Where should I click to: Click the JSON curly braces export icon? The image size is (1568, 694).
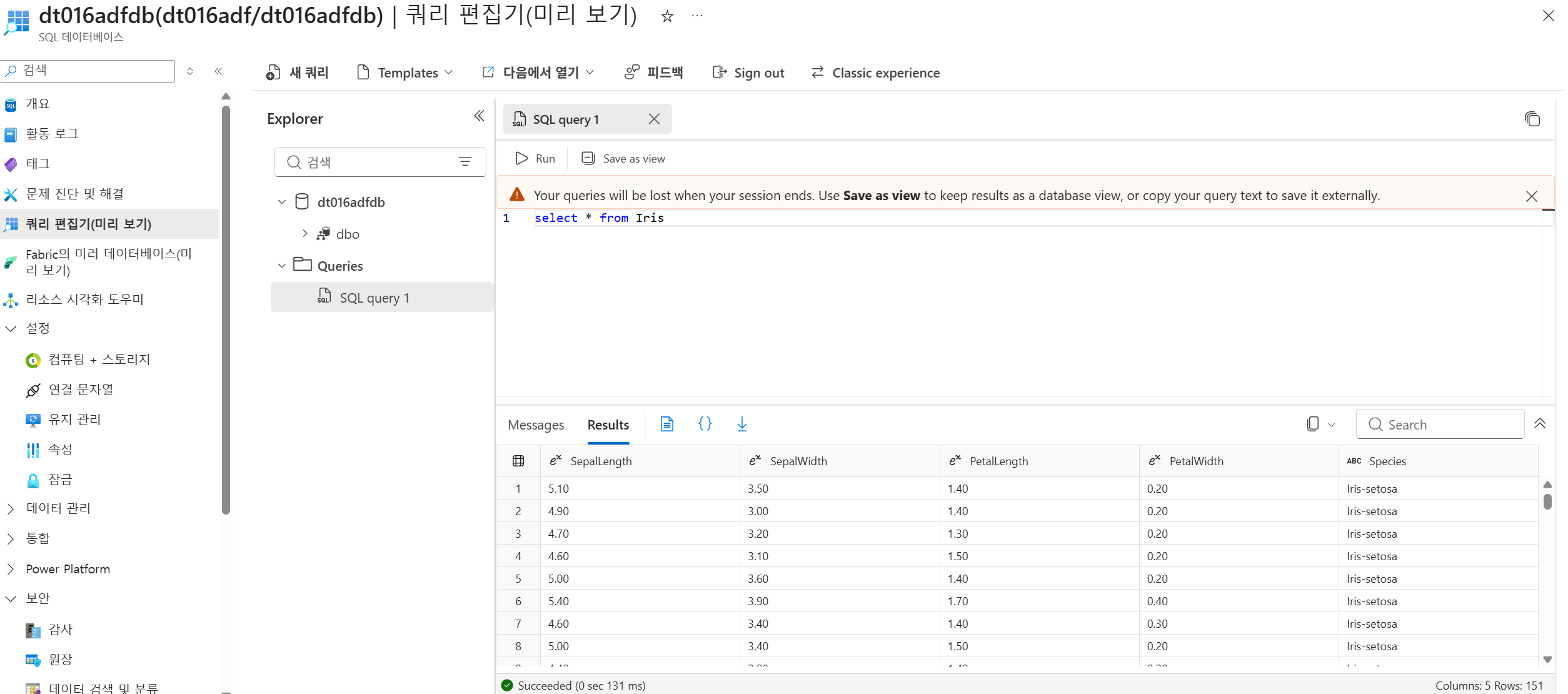pos(705,425)
